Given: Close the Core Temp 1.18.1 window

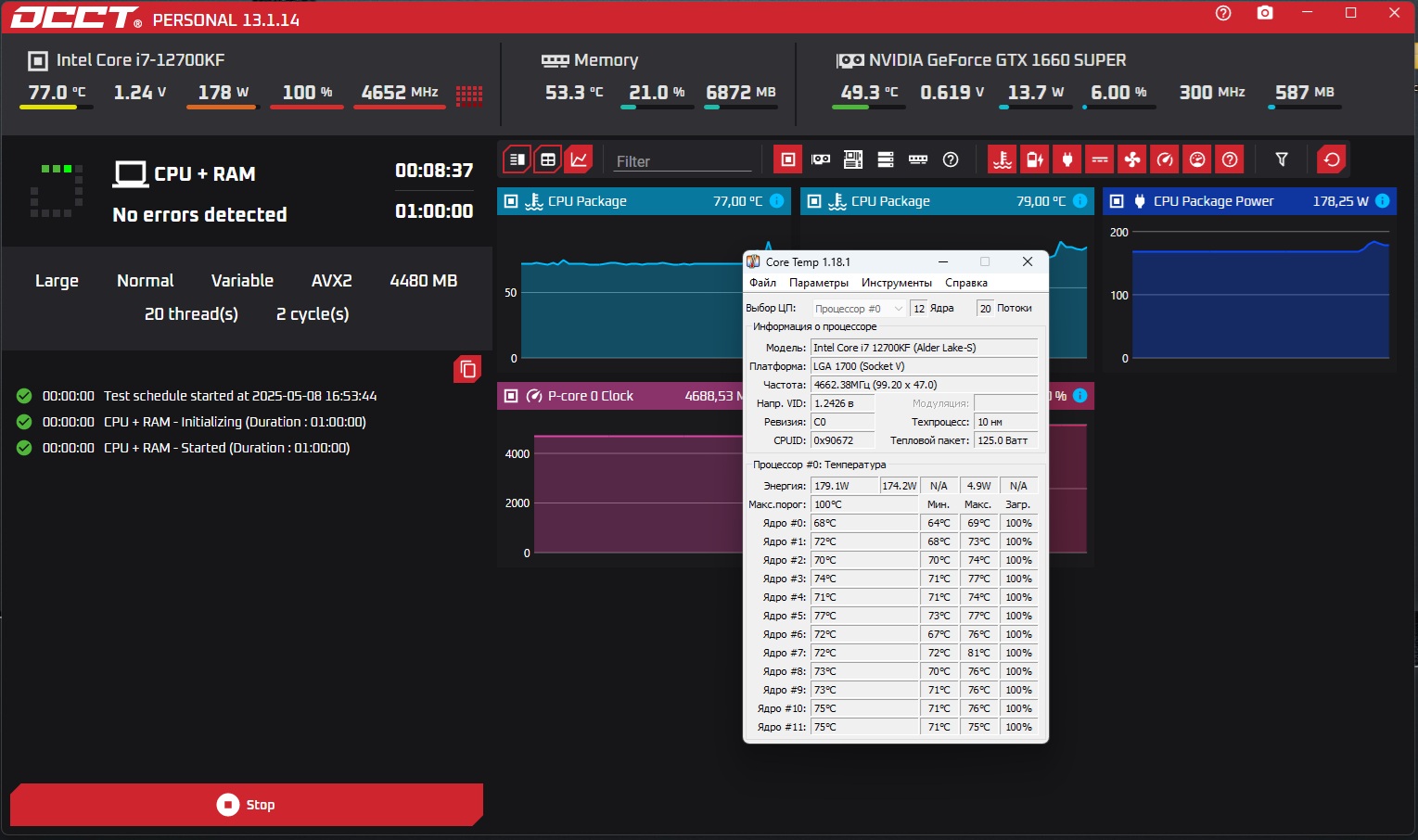Looking at the screenshot, I should point(1028,262).
